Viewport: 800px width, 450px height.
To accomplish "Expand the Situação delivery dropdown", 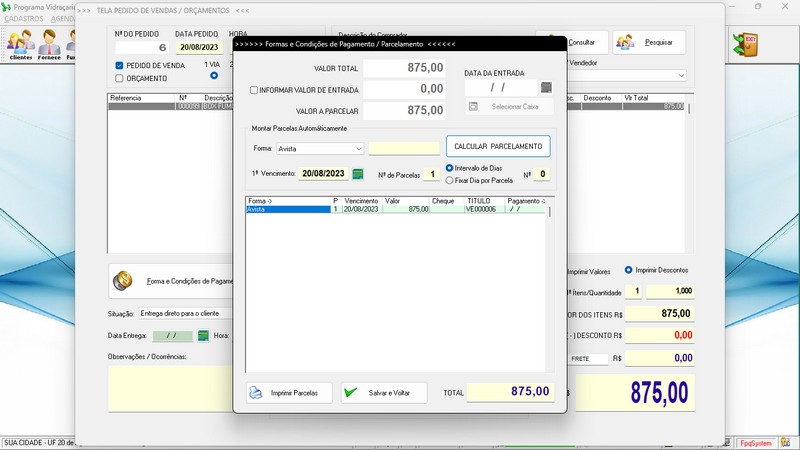I will click(226, 313).
